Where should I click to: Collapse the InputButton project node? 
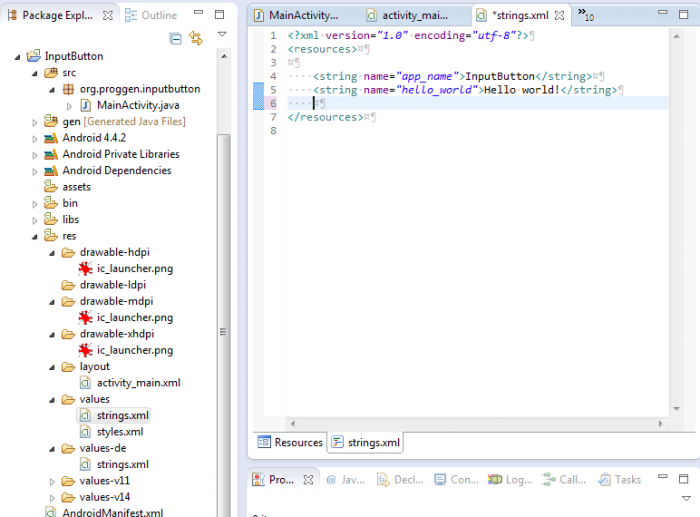18,57
